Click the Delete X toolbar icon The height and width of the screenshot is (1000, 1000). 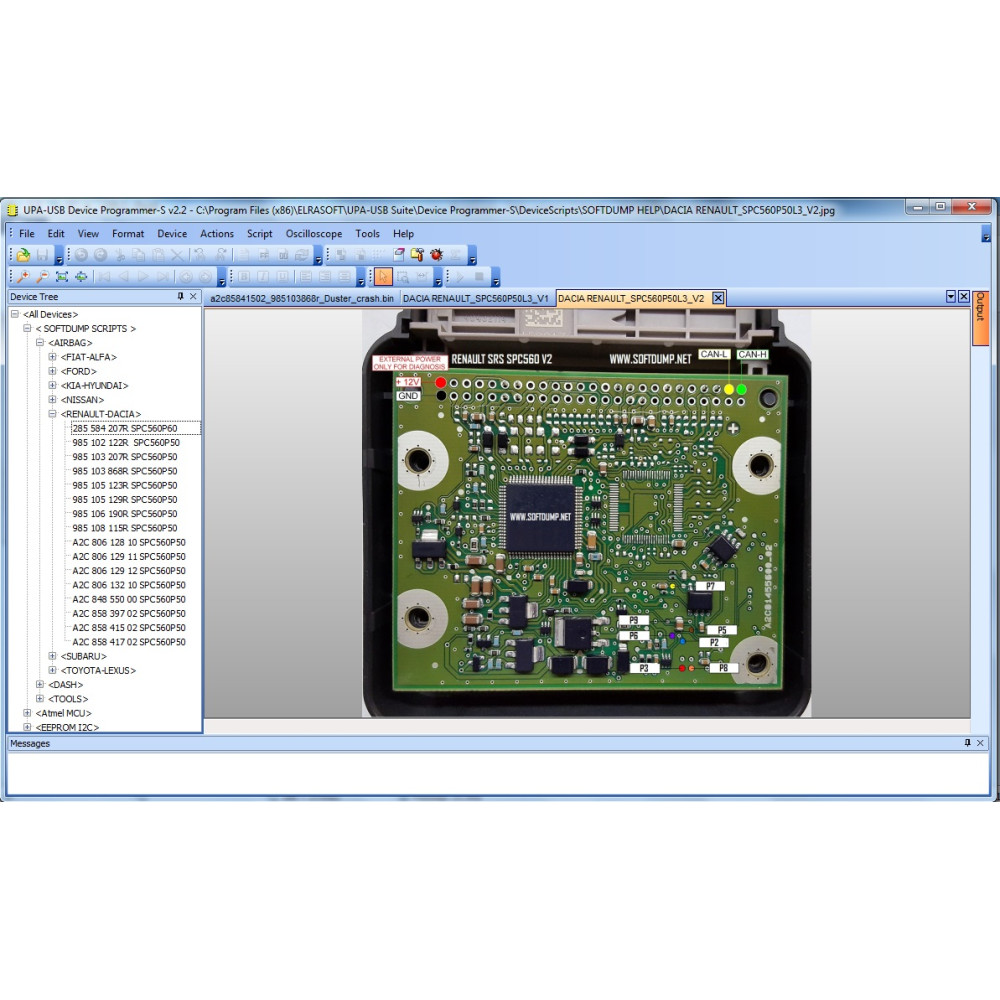tap(177, 255)
